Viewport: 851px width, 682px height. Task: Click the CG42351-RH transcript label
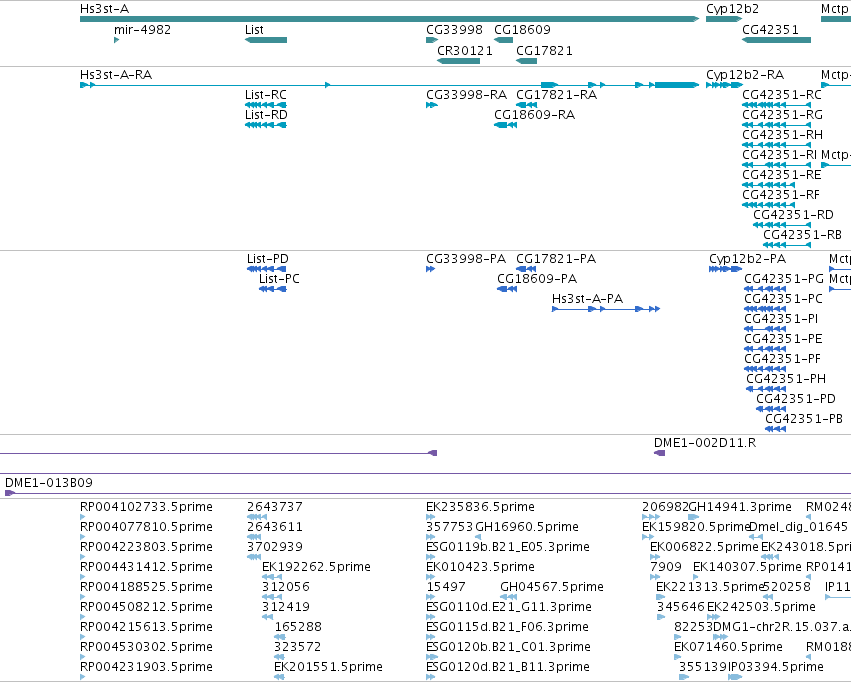tap(782, 135)
